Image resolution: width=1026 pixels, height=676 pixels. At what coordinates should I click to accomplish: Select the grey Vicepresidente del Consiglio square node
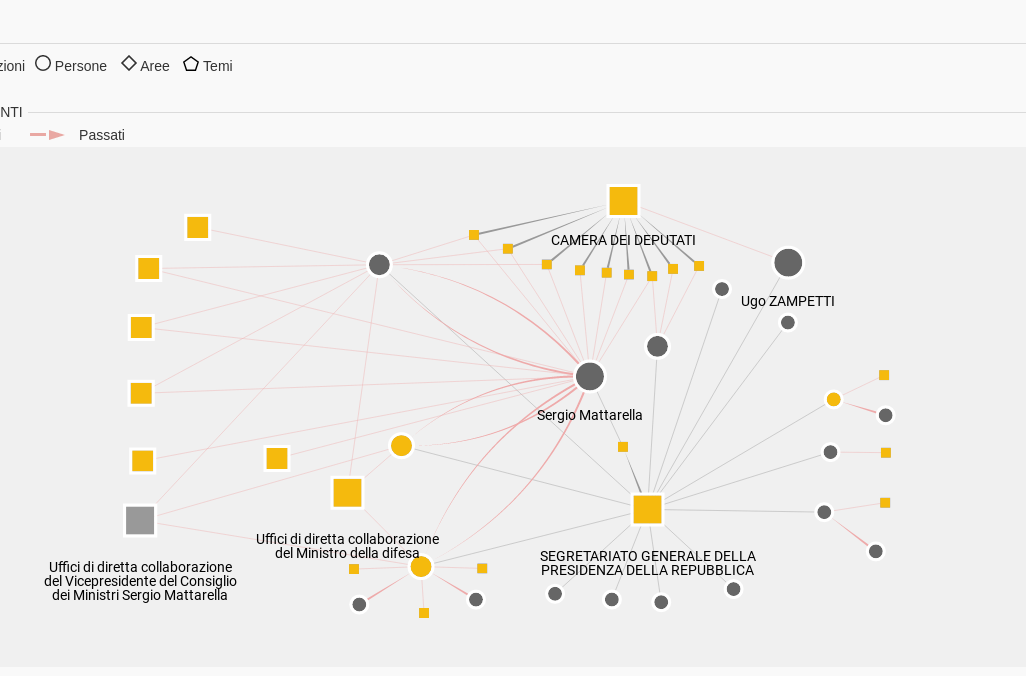tap(140, 520)
